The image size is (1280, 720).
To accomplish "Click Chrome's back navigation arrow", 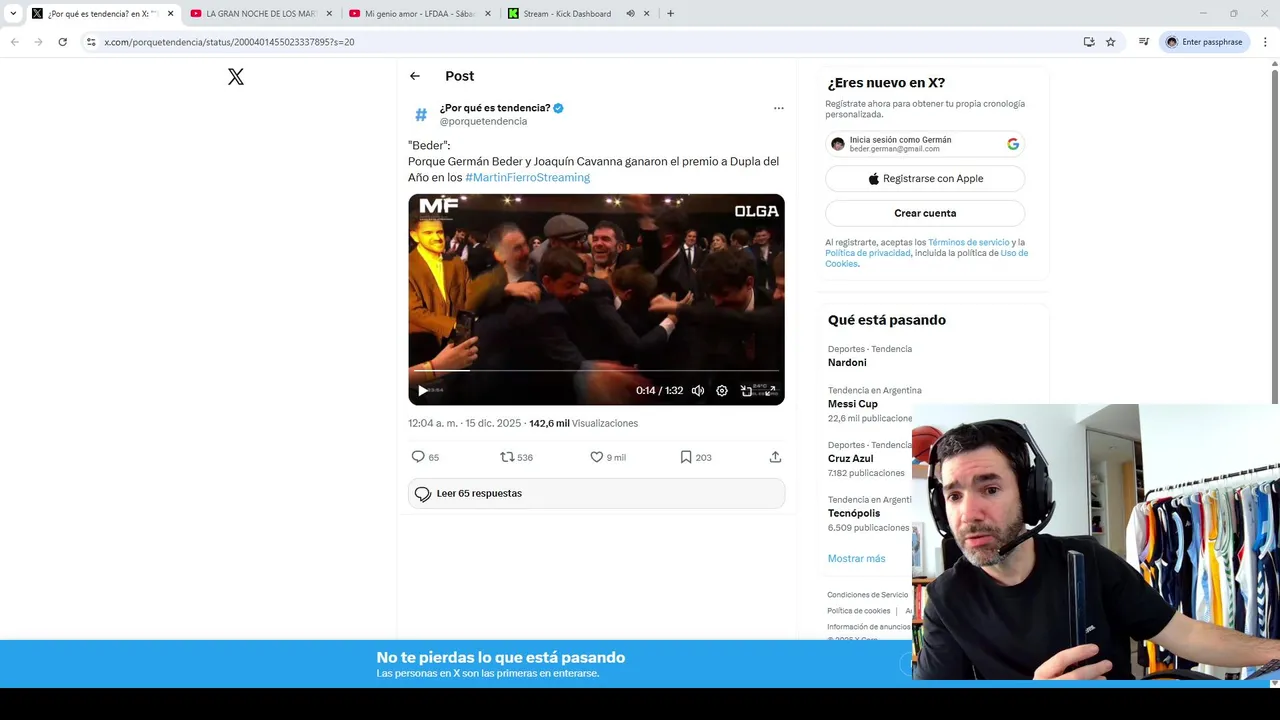I will tap(14, 42).
